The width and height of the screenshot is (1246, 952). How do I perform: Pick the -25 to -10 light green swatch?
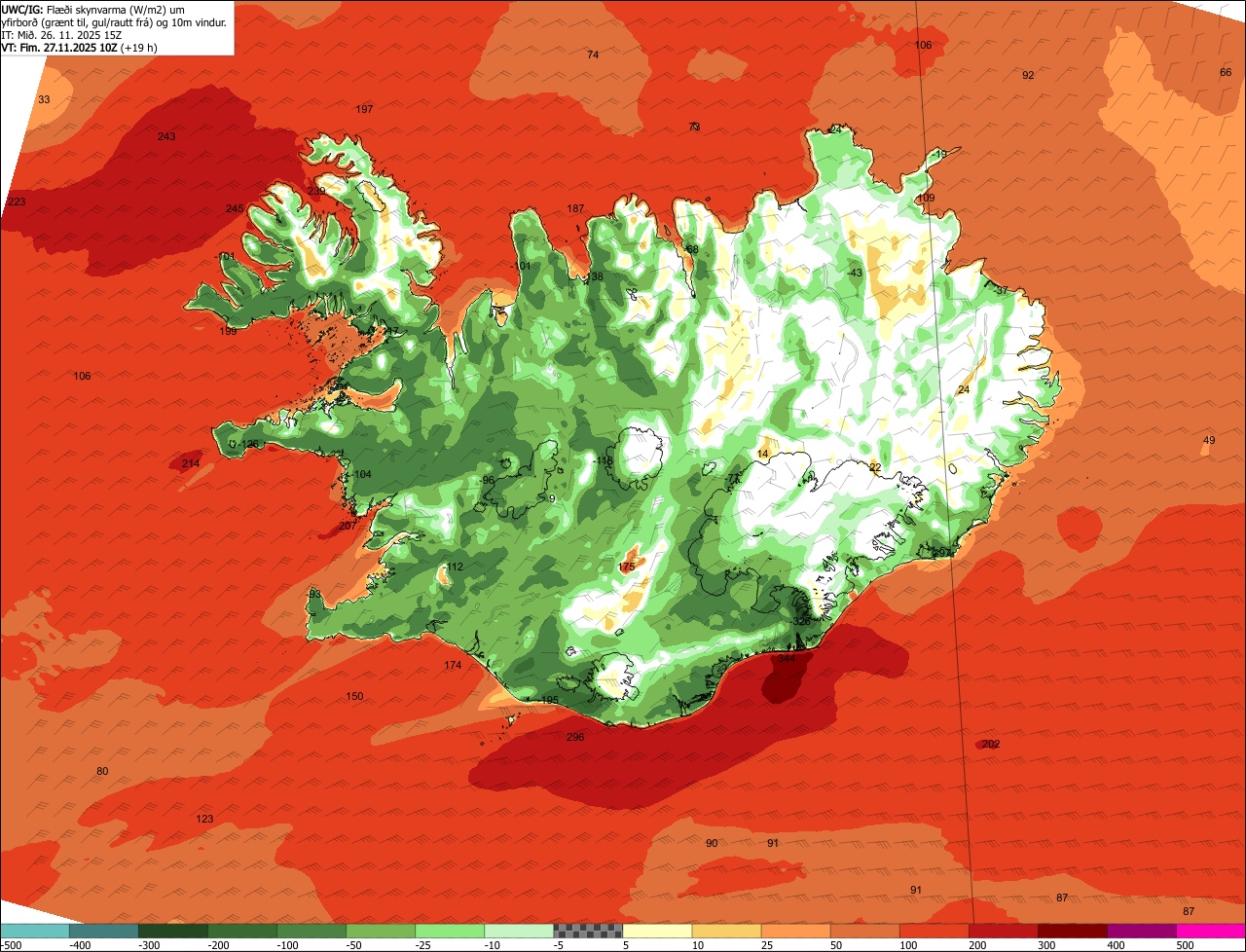pos(449,931)
